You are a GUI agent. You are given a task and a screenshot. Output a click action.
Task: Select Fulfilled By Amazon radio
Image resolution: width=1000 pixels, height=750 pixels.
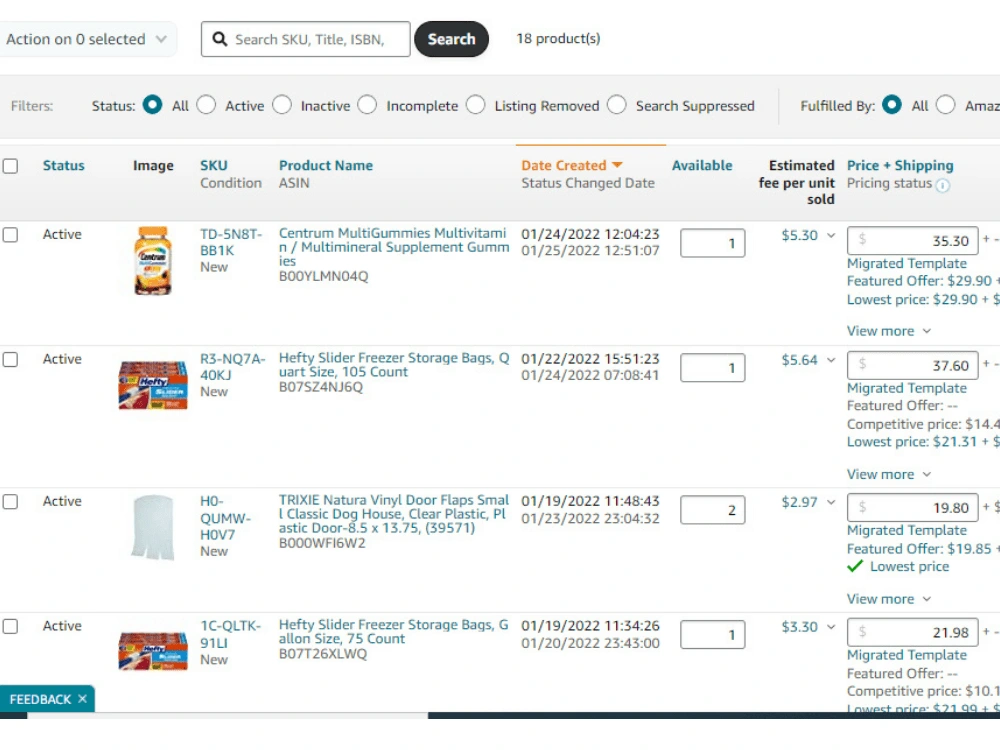click(945, 105)
